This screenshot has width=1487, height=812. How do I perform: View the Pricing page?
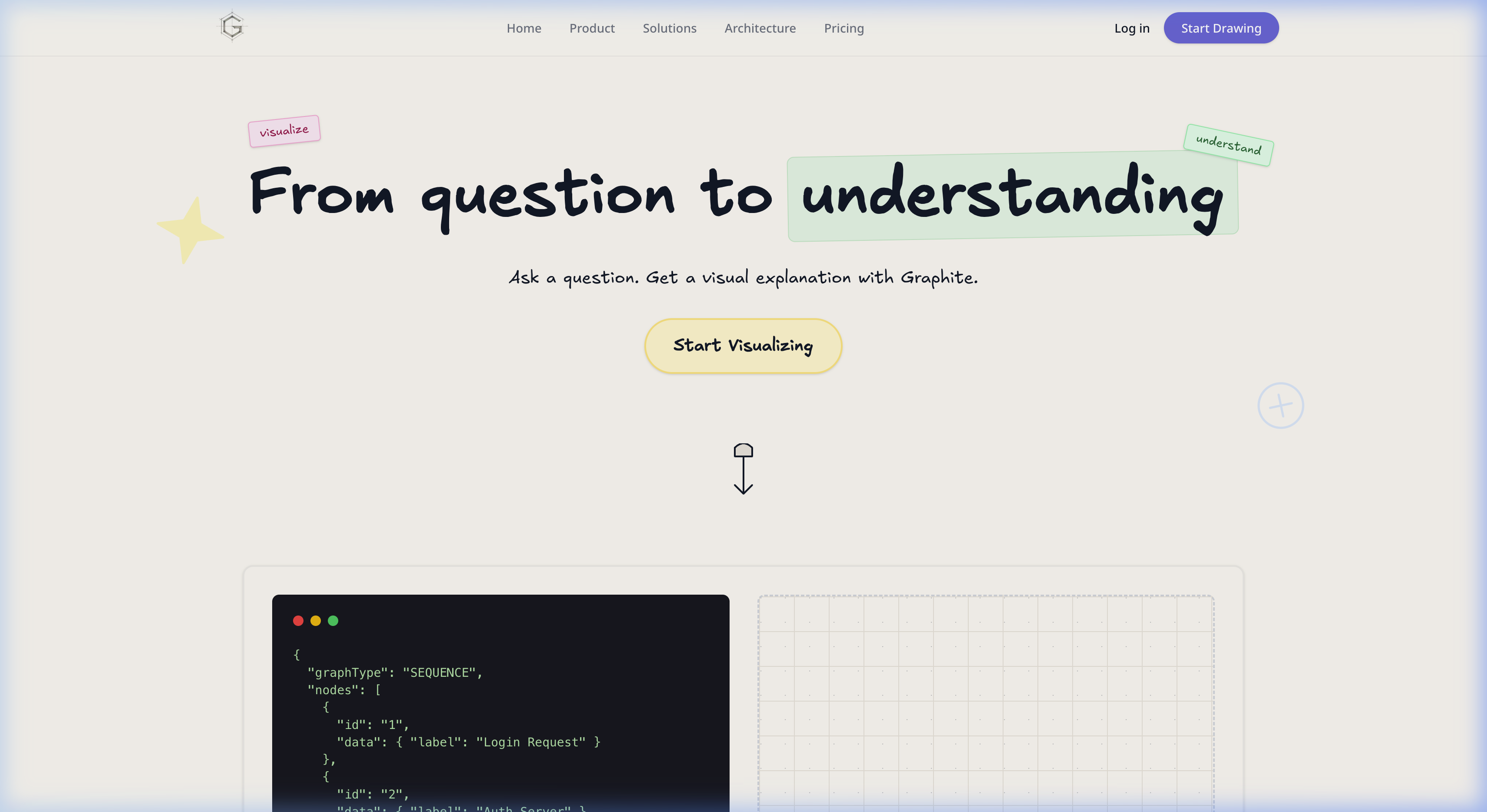[x=844, y=28]
